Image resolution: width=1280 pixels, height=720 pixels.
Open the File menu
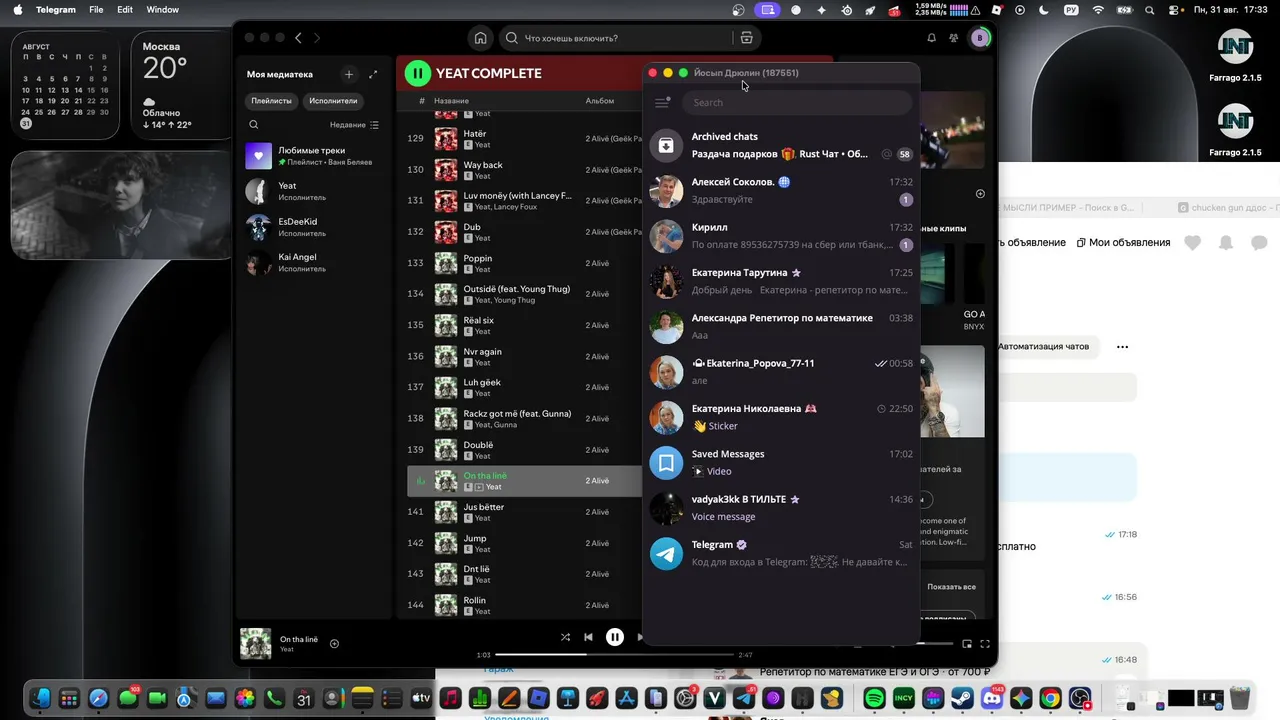tap(96, 10)
